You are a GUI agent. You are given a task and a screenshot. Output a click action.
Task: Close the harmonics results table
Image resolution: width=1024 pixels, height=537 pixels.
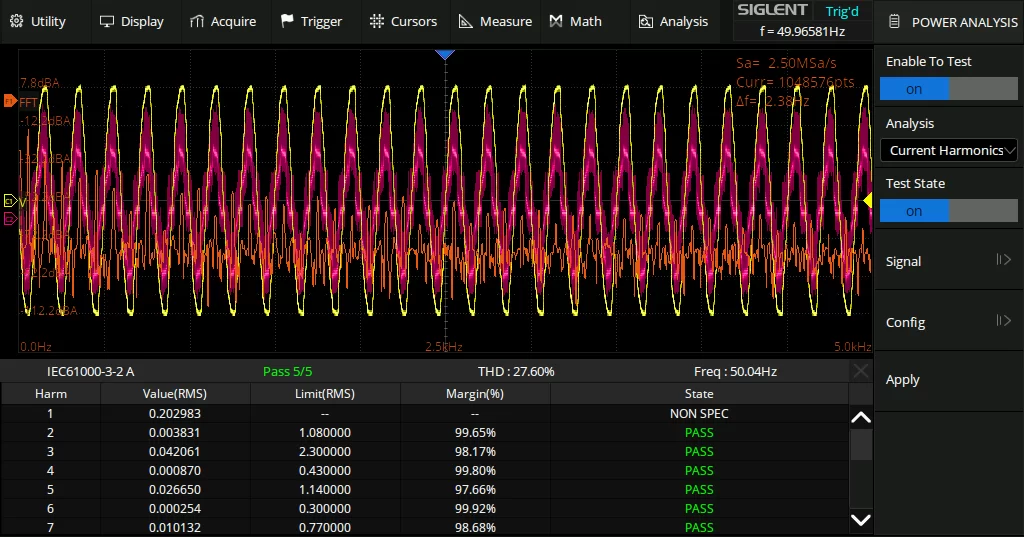point(860,371)
